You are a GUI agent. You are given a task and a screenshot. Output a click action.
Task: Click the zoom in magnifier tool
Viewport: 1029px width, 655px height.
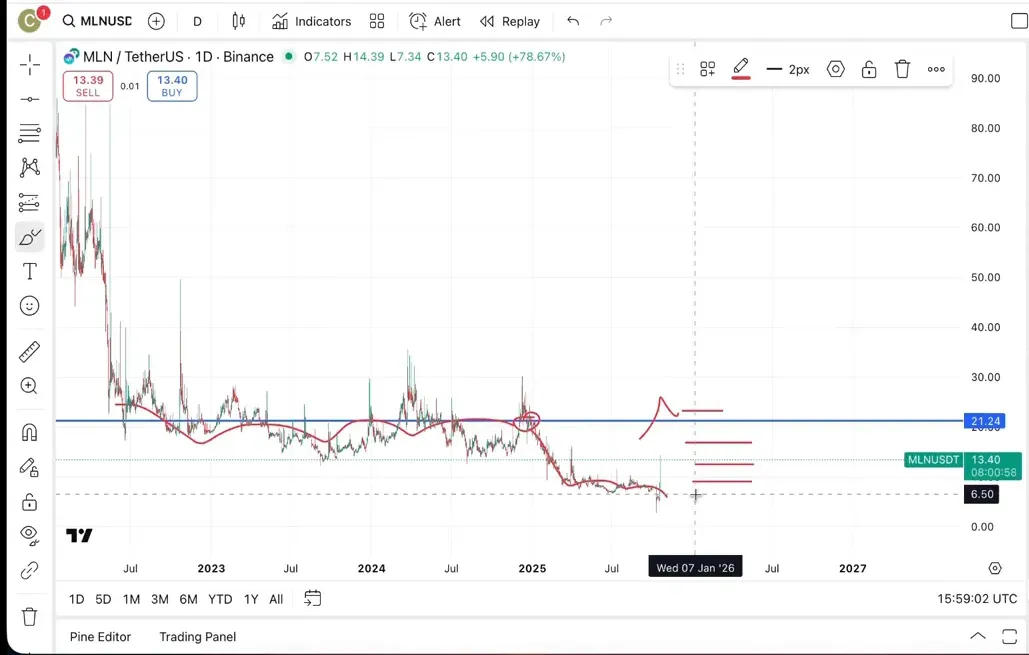coord(30,386)
